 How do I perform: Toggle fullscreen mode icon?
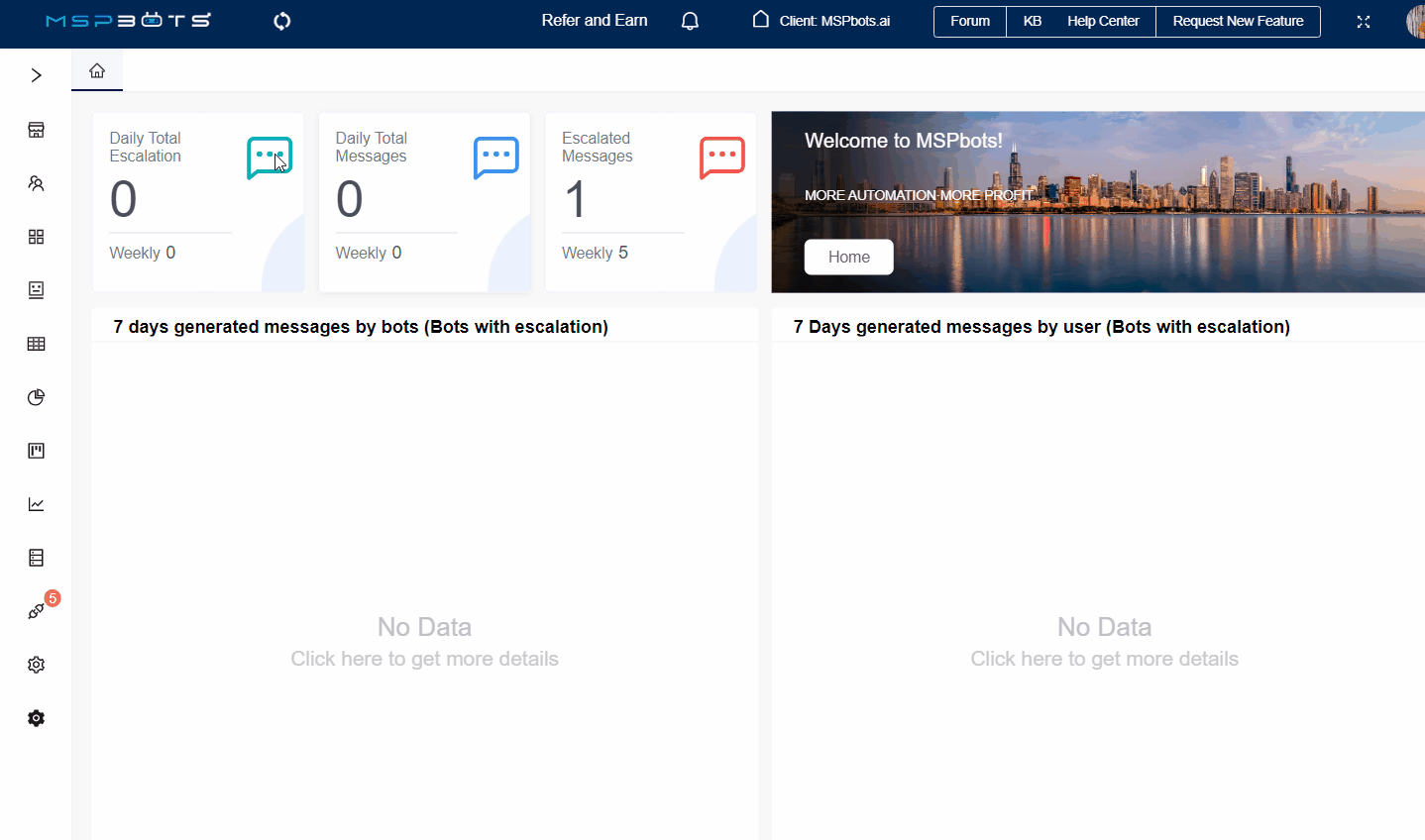coord(1364,22)
